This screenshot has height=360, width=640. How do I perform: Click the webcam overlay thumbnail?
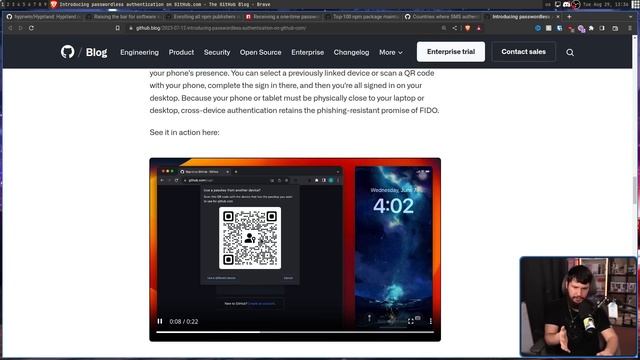pyautogui.click(x=578, y=307)
